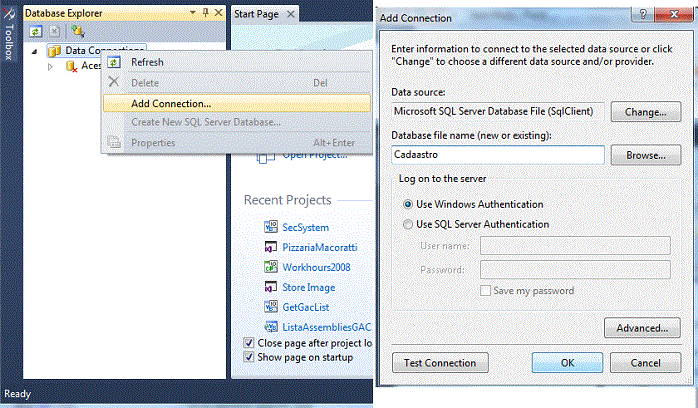Screen dimensions: 698x408
Task: Open the Advanced... connection settings
Action: click(642, 328)
